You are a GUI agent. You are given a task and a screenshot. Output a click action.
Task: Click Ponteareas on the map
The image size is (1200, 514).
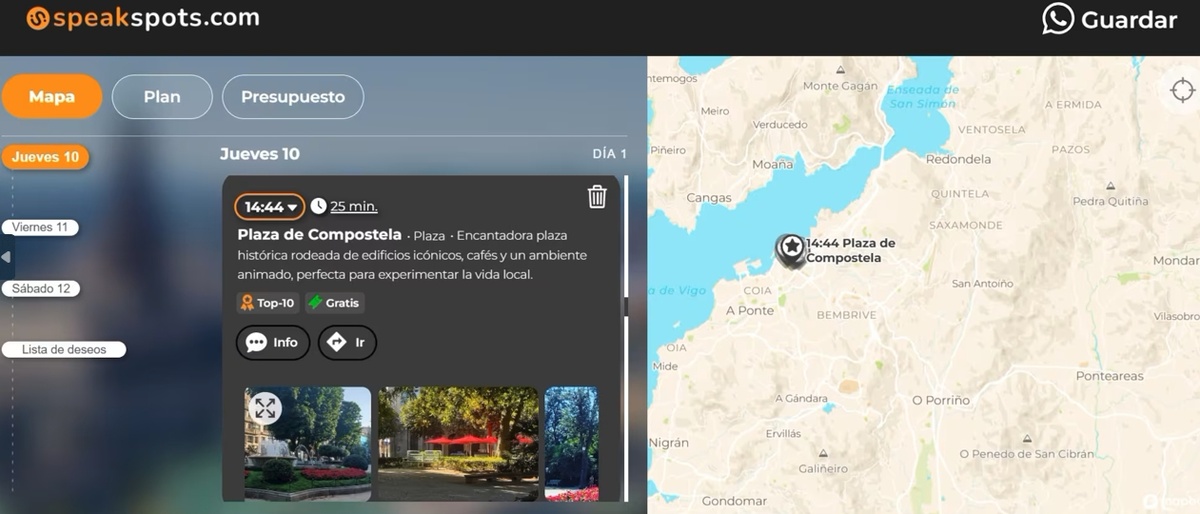click(x=1109, y=376)
